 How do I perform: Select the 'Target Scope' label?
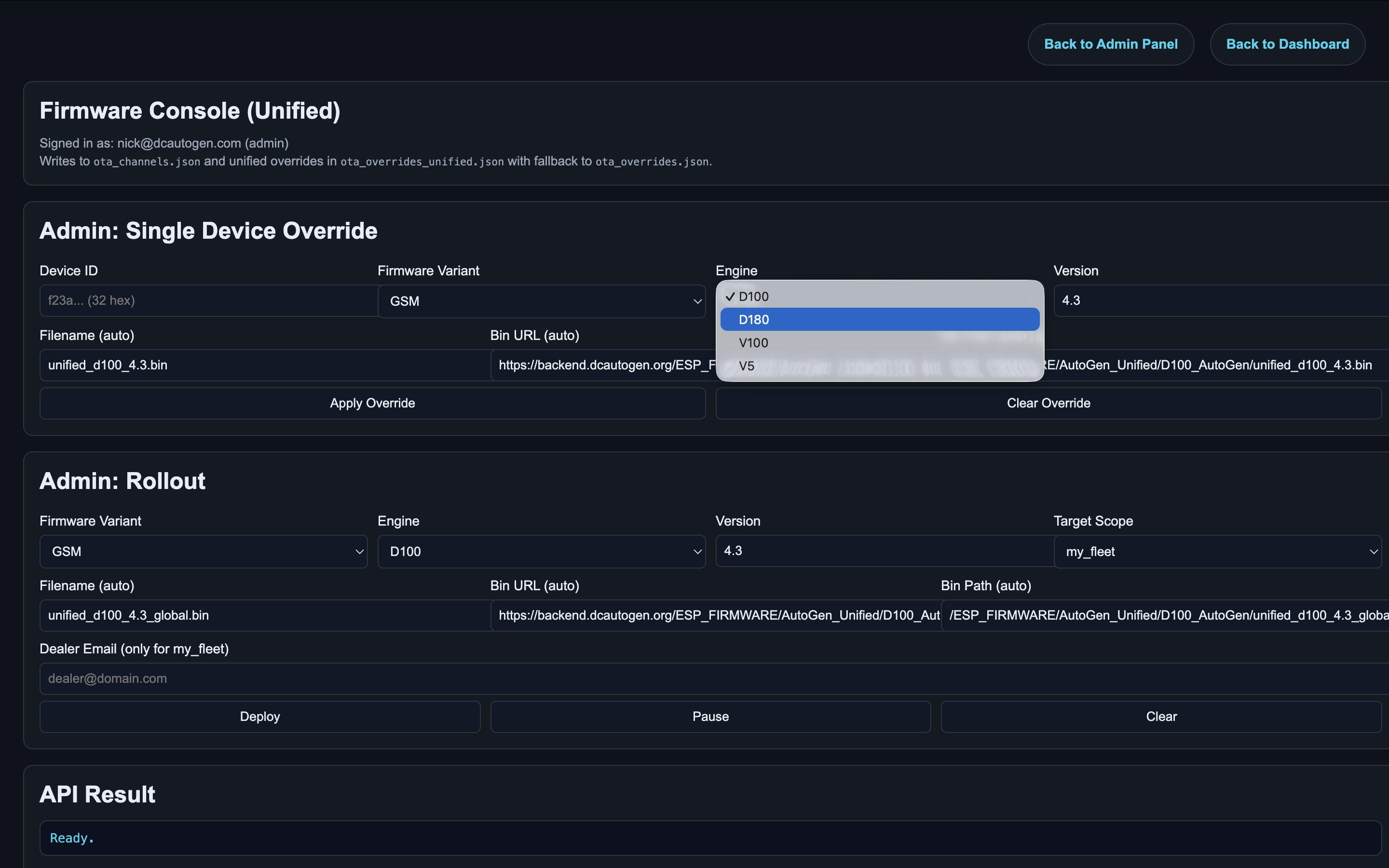(x=1093, y=521)
